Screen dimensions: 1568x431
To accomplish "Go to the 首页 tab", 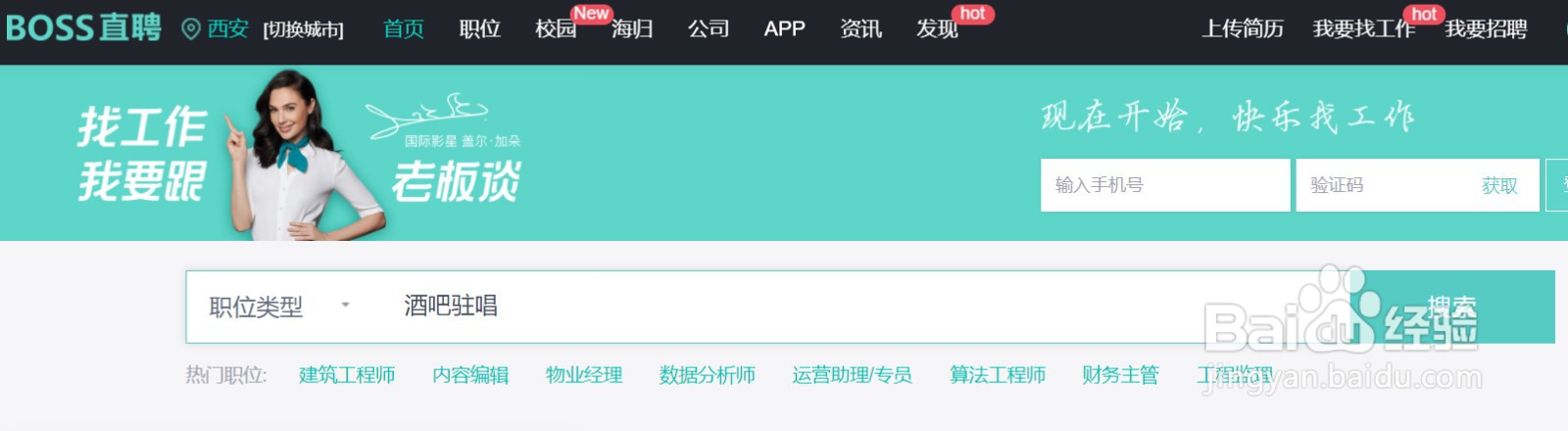I will pyautogui.click(x=404, y=29).
